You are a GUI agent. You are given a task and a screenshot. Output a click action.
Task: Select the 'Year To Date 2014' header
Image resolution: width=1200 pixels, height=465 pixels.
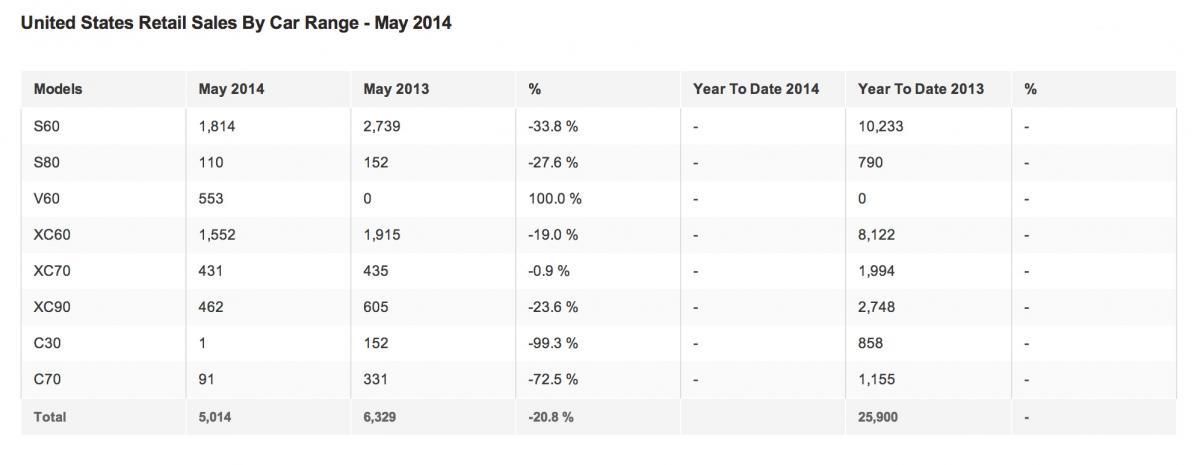coord(755,89)
